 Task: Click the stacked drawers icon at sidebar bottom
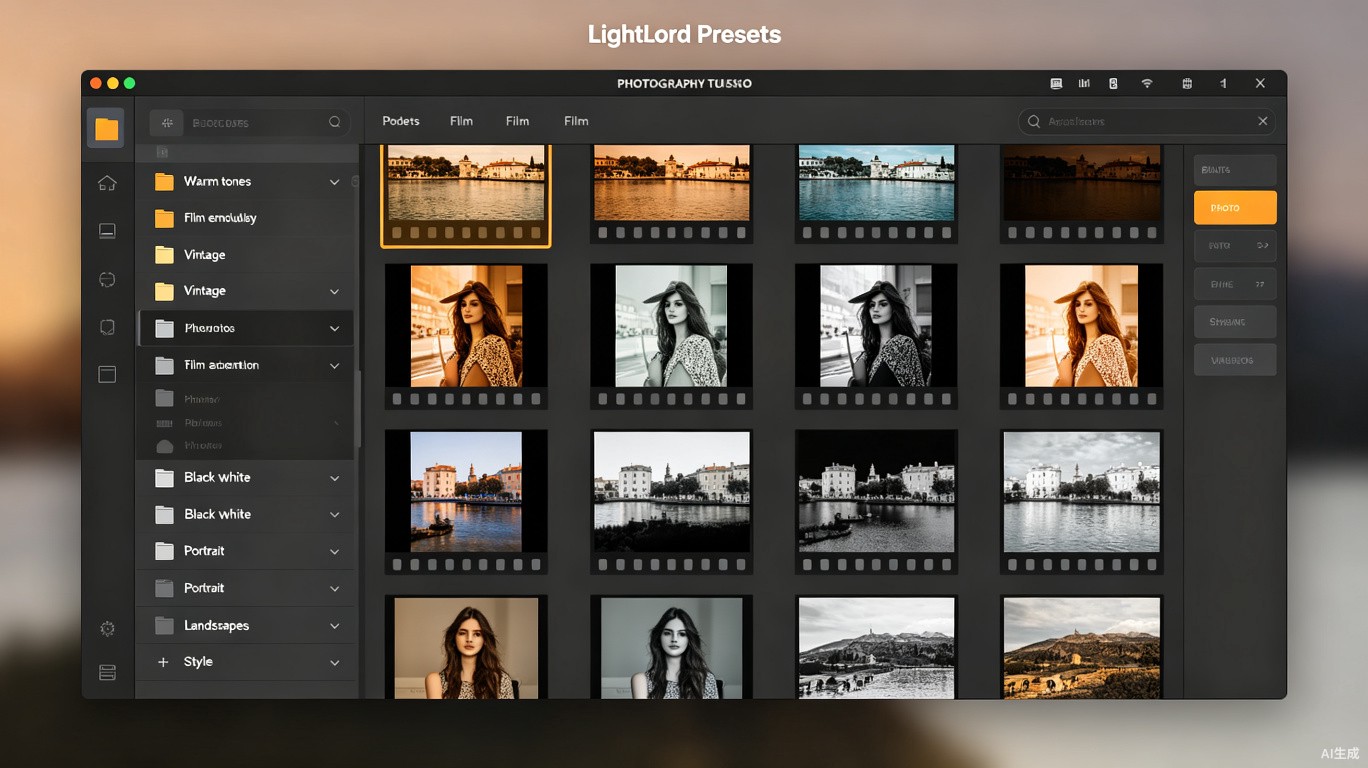[x=107, y=672]
